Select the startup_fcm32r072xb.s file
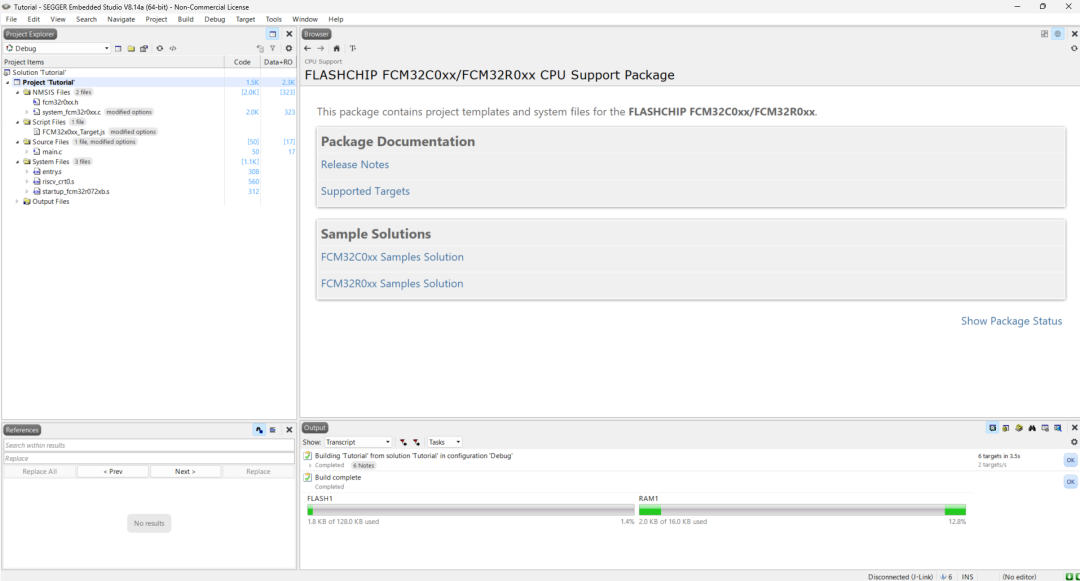1080x581 pixels. coord(76,191)
